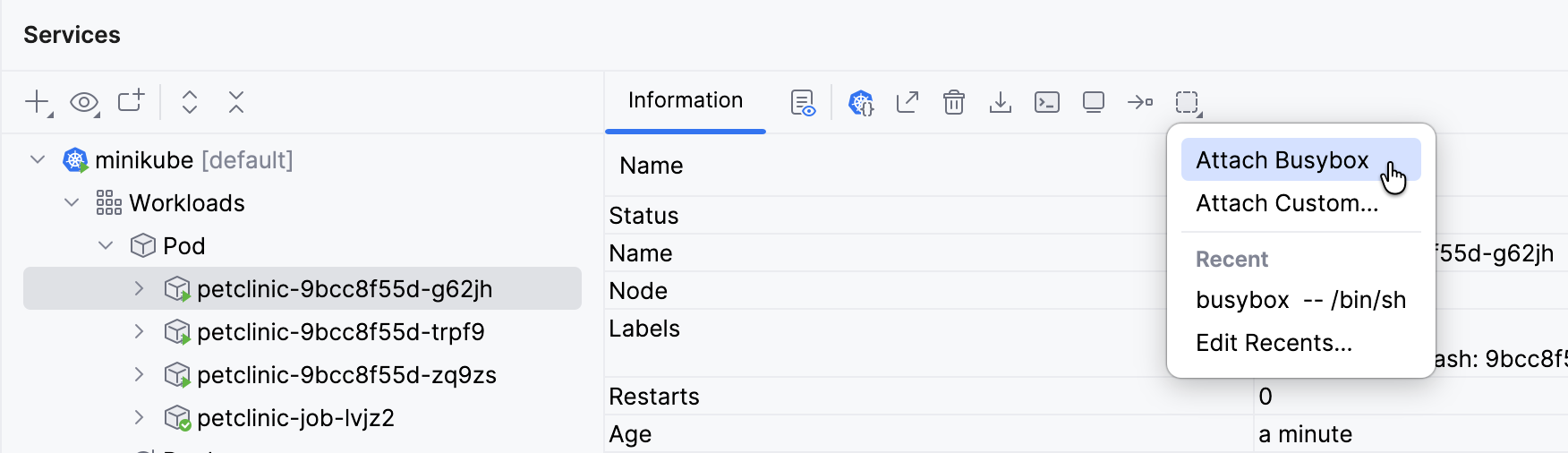Viewport: 1568px width, 453px height.
Task: Open the View Options eye icon
Action: tap(84, 102)
